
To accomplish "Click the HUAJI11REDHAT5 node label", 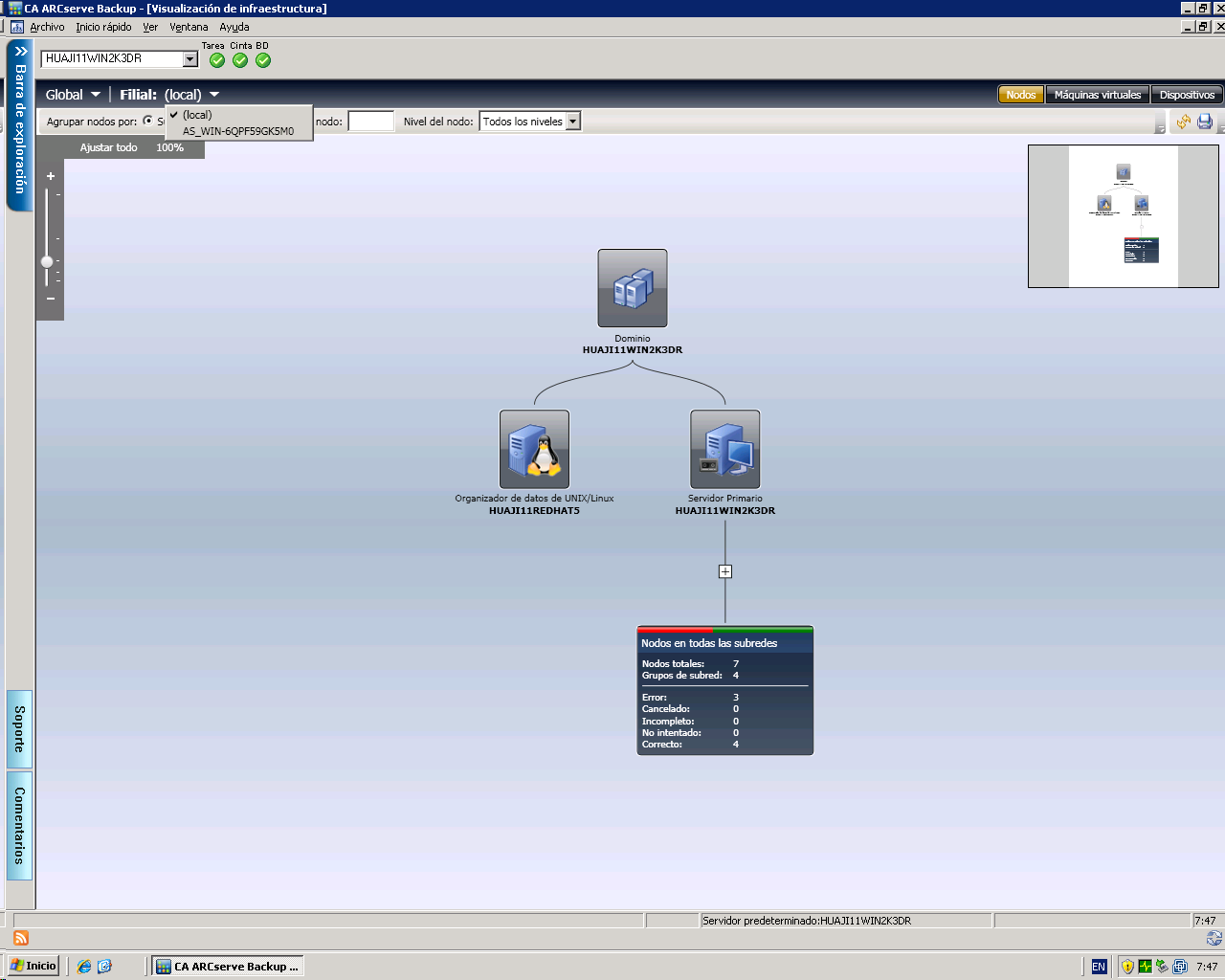I will tap(534, 511).
